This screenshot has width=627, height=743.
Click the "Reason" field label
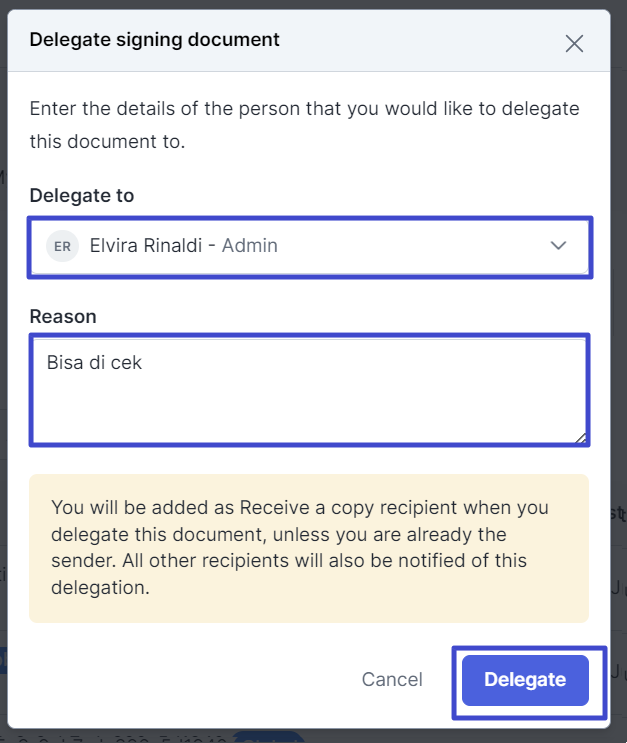(63, 316)
